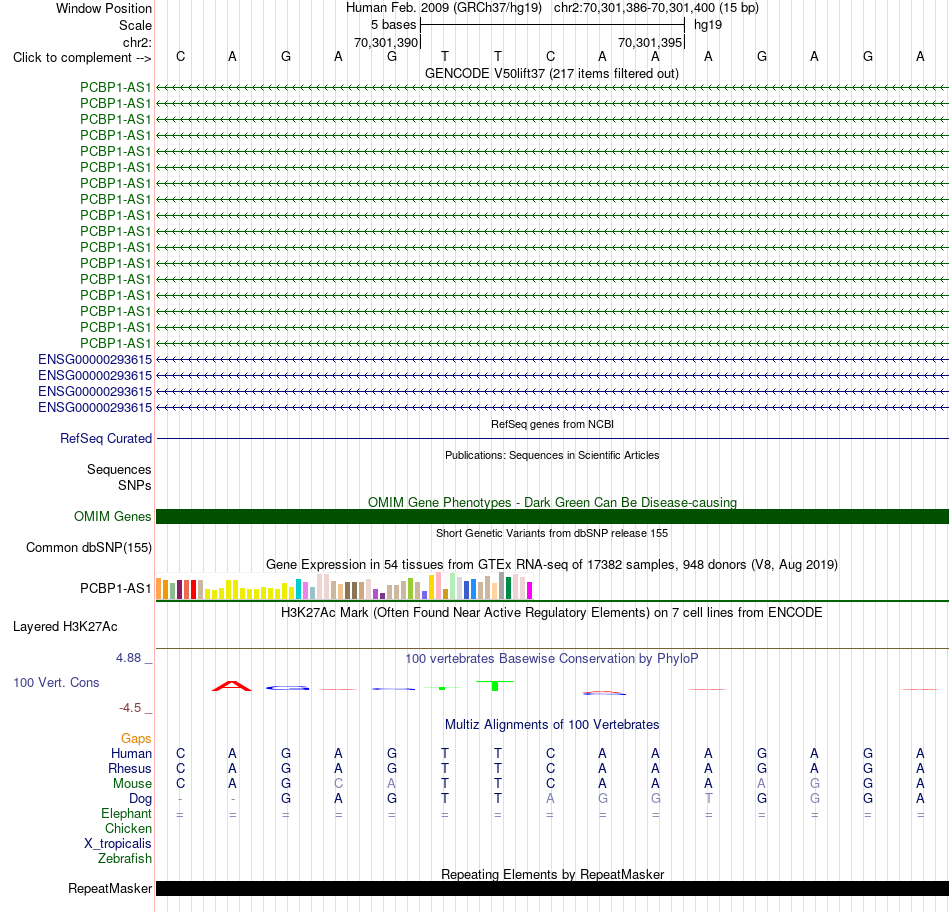
Task: Select the X_tropicalis alignment row label
Action: pyautogui.click(x=118, y=844)
